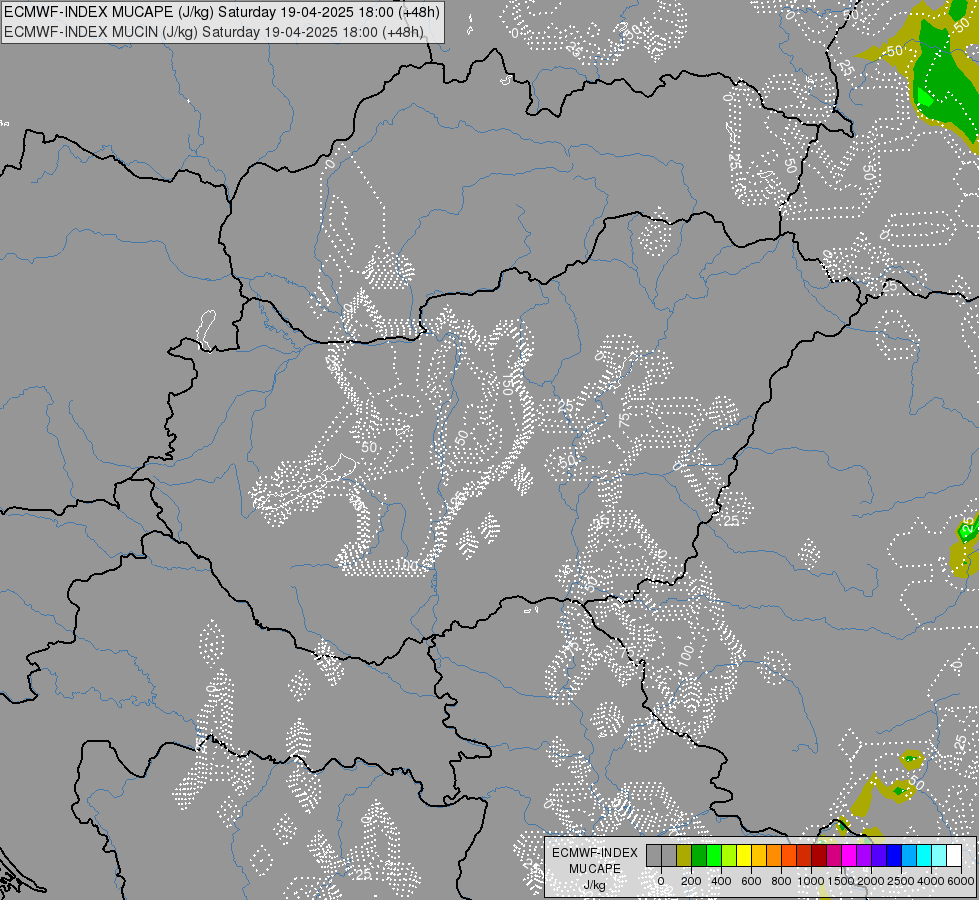Select the pale cyan swatch after 4000
Viewport: 979px width, 900px height.
click(x=938, y=855)
